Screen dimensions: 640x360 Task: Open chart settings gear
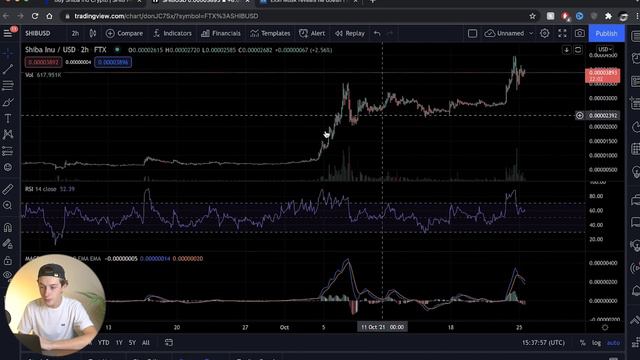[x=544, y=33]
